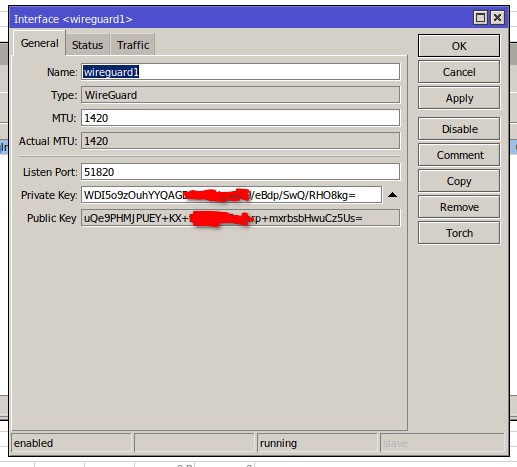Open Torch for this interface
Screen dimensions: 517x467
(x=459, y=233)
